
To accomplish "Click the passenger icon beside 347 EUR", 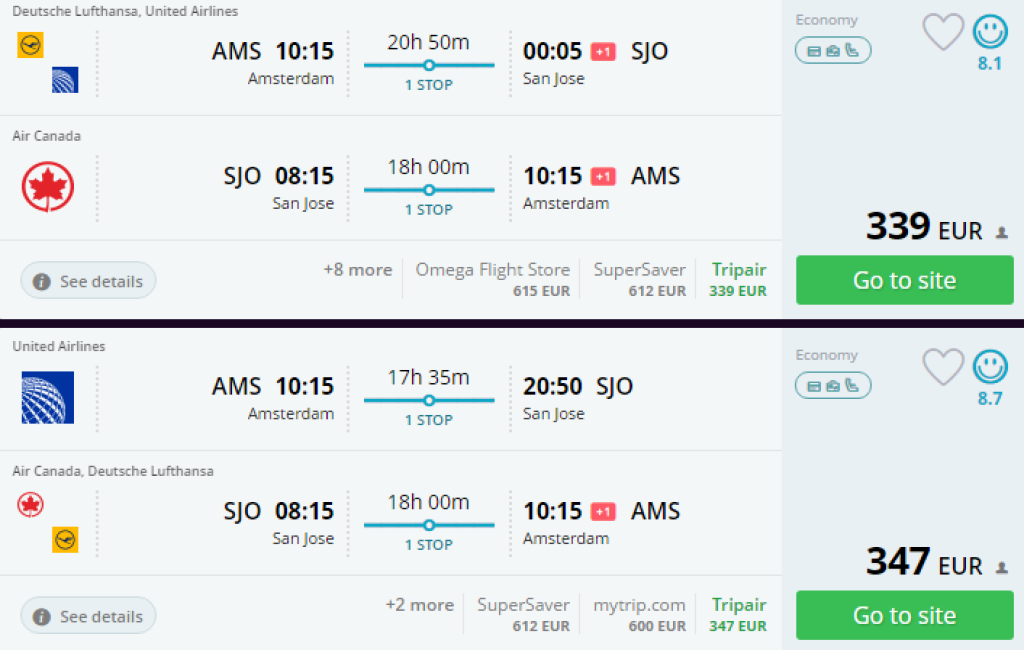I will pos(1002,568).
